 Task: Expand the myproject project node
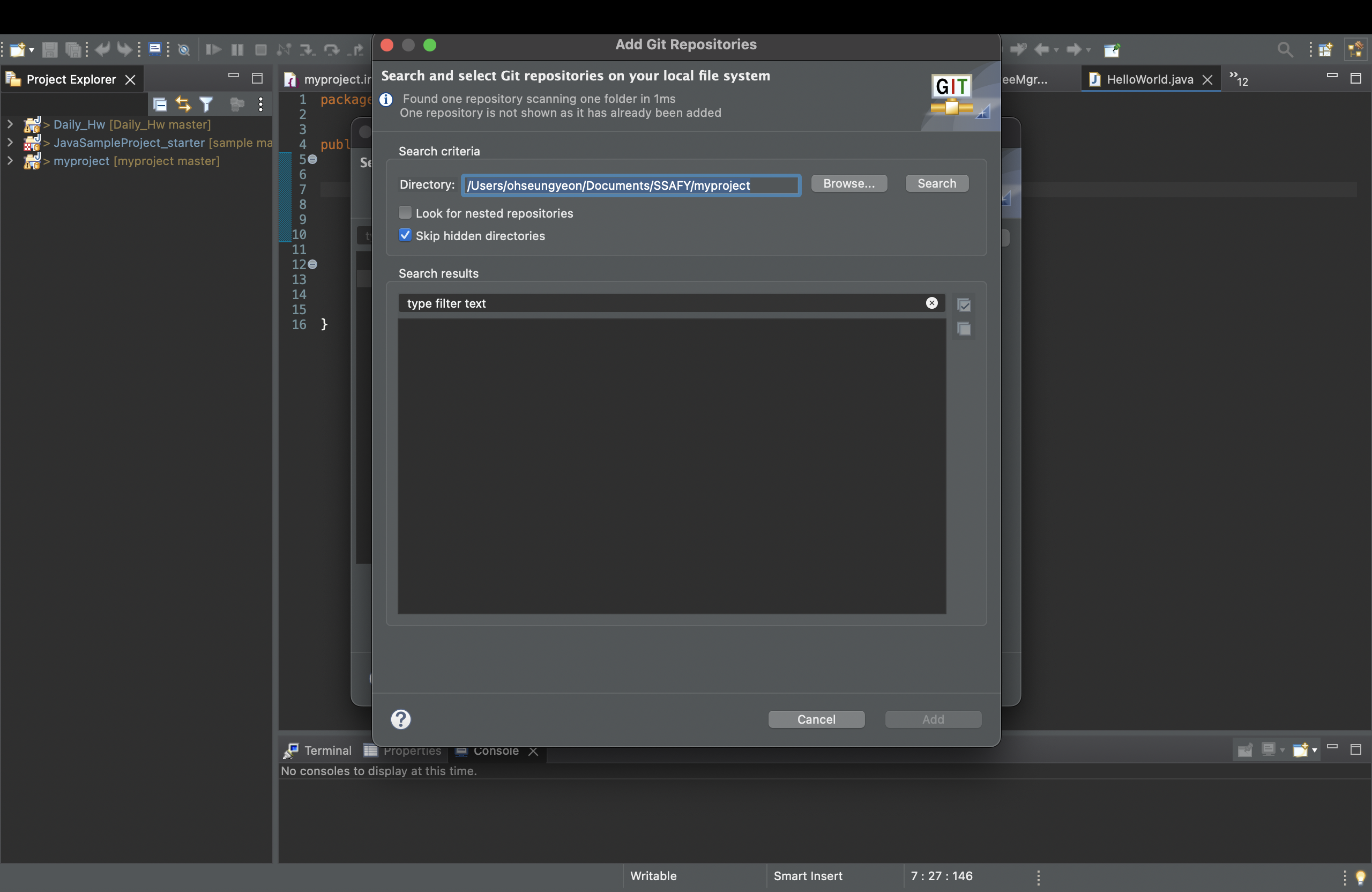[10, 160]
